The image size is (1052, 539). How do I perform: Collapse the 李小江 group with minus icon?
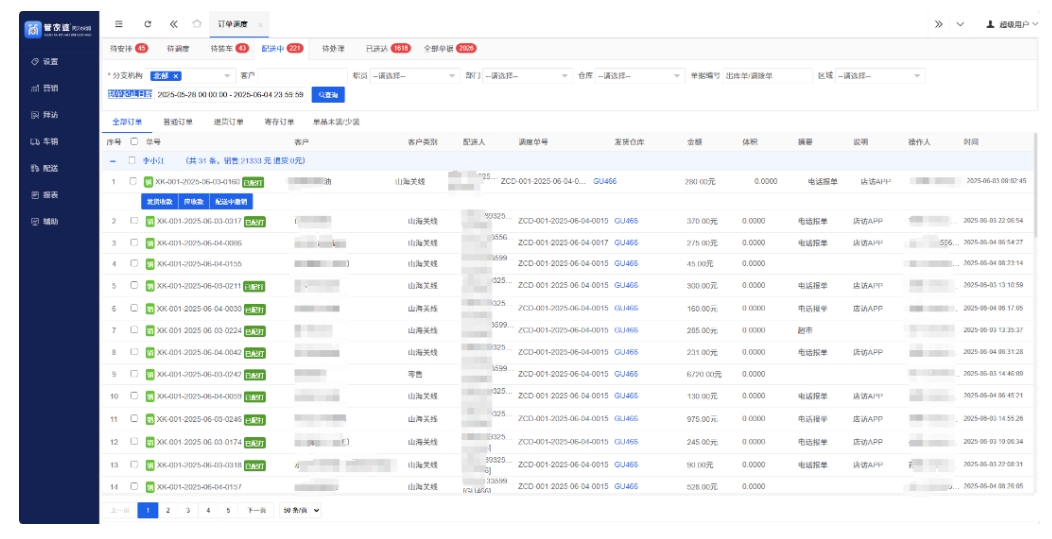(x=113, y=161)
